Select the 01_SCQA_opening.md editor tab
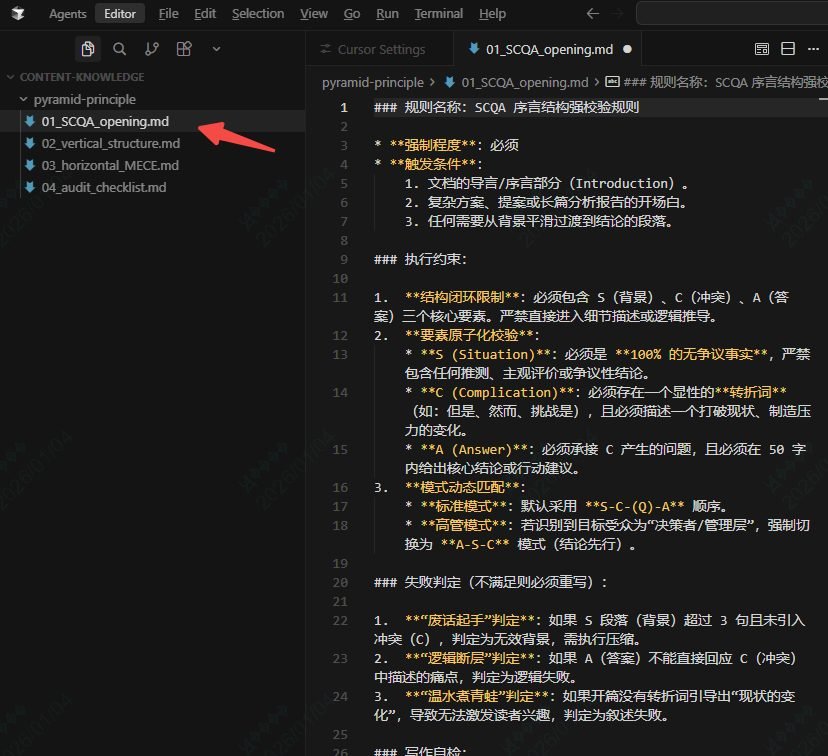828x756 pixels. (x=547, y=50)
